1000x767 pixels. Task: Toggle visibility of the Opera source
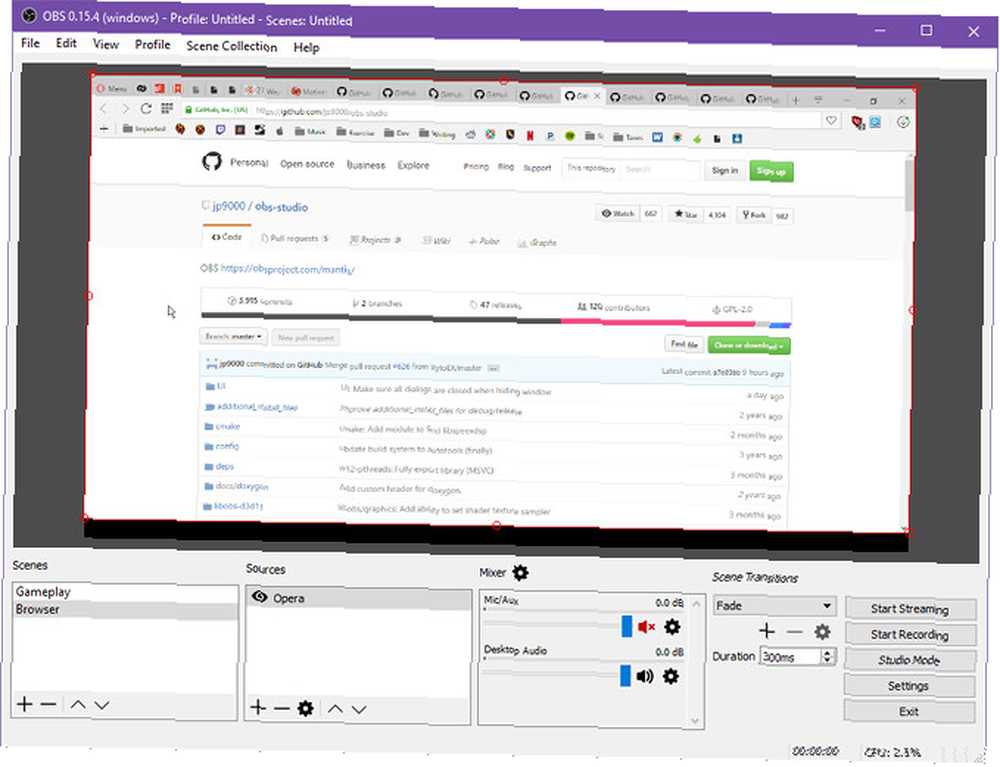259,597
